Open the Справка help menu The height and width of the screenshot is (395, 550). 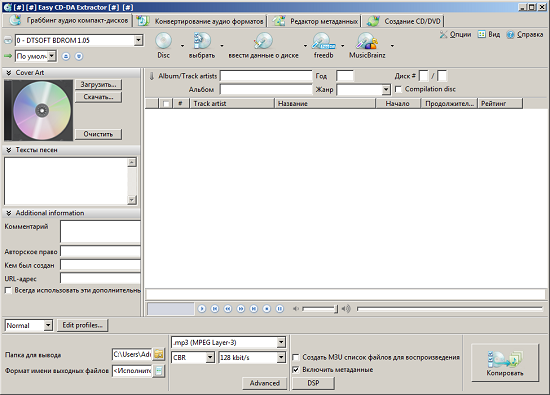[x=525, y=34]
